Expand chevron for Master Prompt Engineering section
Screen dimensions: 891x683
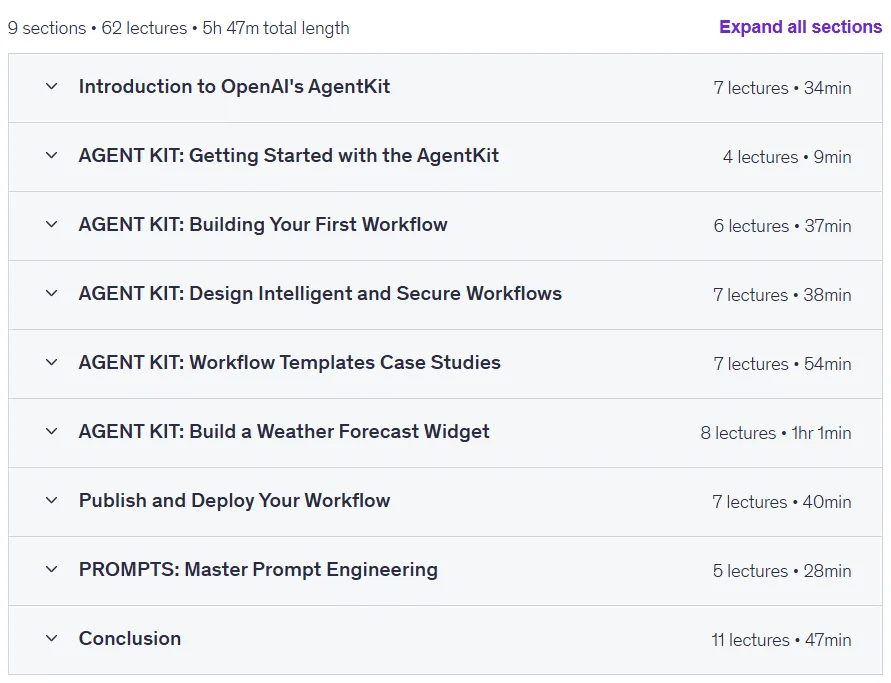pos(51,569)
